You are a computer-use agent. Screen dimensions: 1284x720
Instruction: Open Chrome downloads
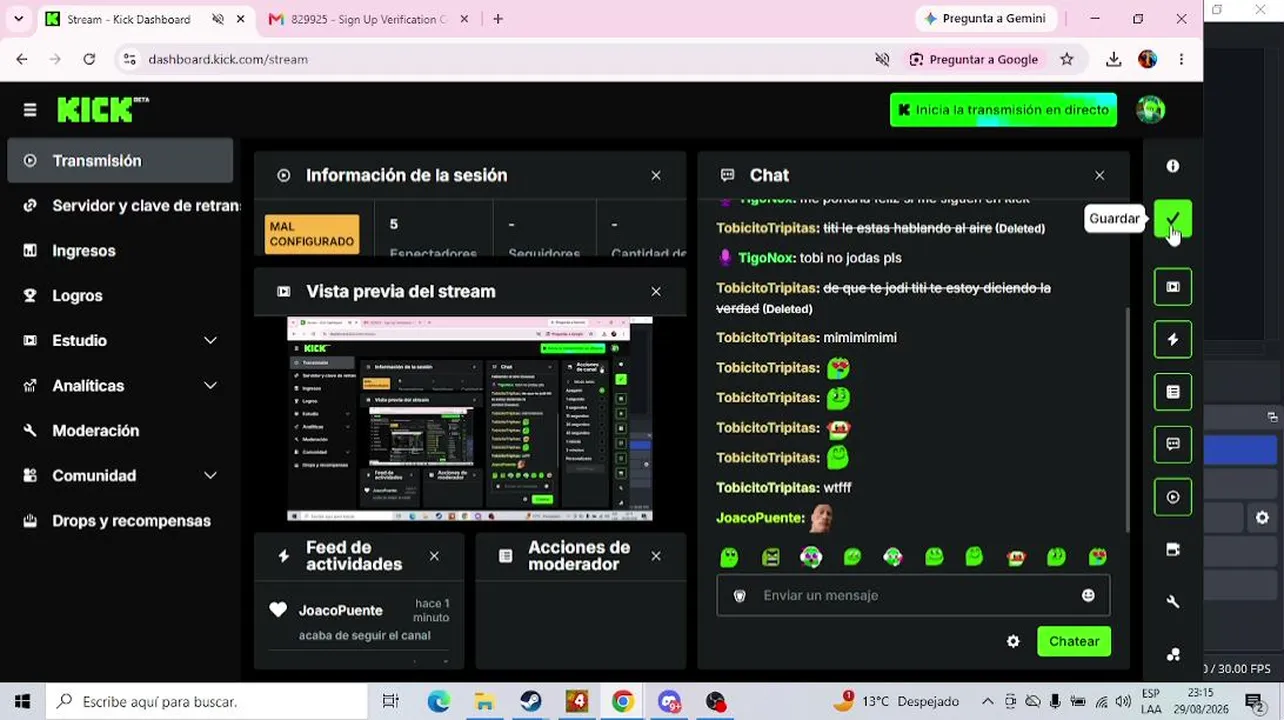[1113, 59]
